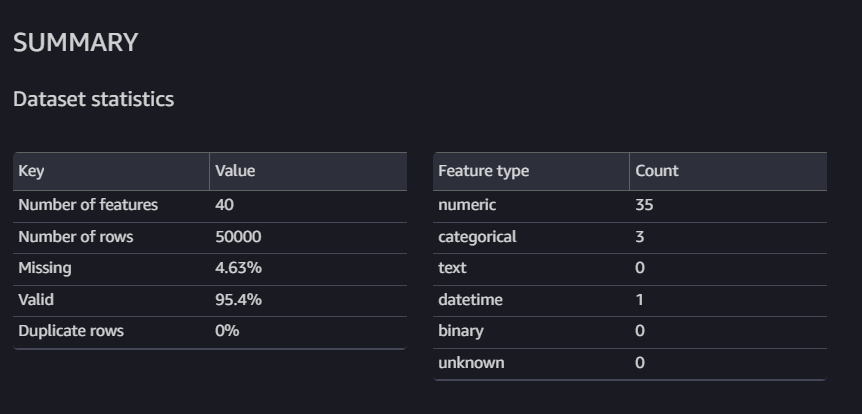Click the Valid row label
Viewport: 862px width, 414px height.
click(36, 300)
